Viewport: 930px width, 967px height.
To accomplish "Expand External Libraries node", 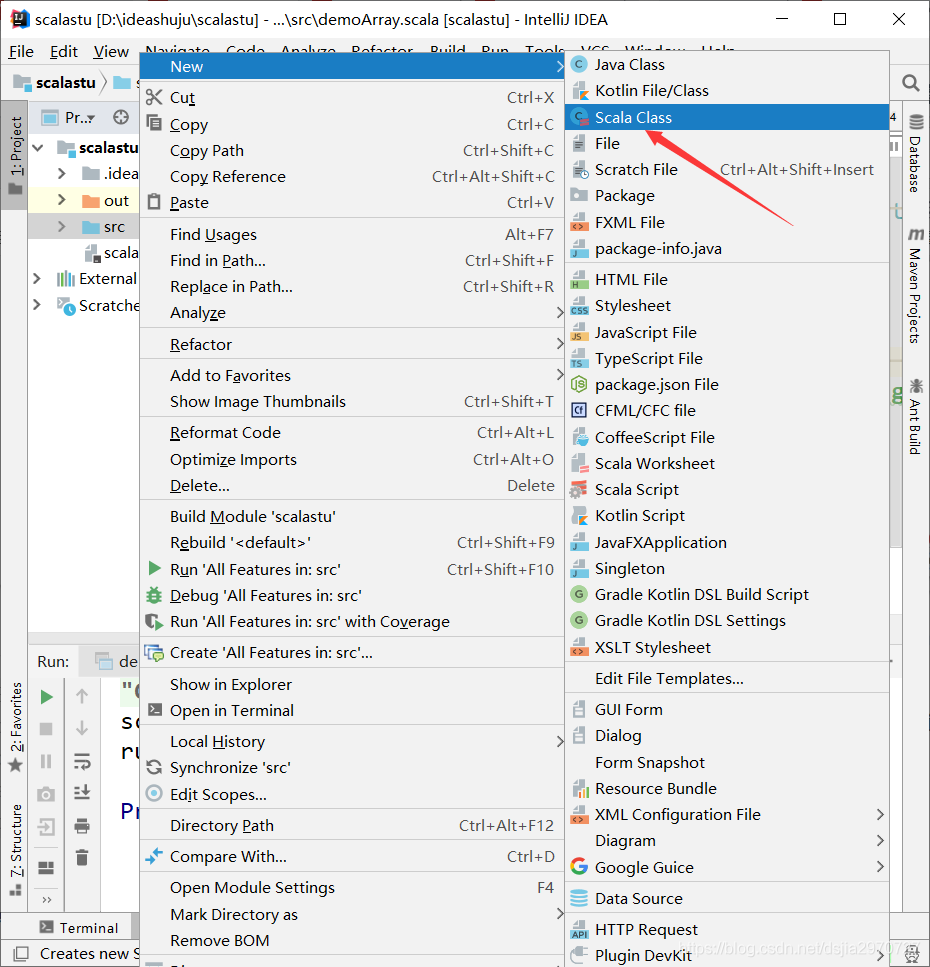I will (37, 279).
